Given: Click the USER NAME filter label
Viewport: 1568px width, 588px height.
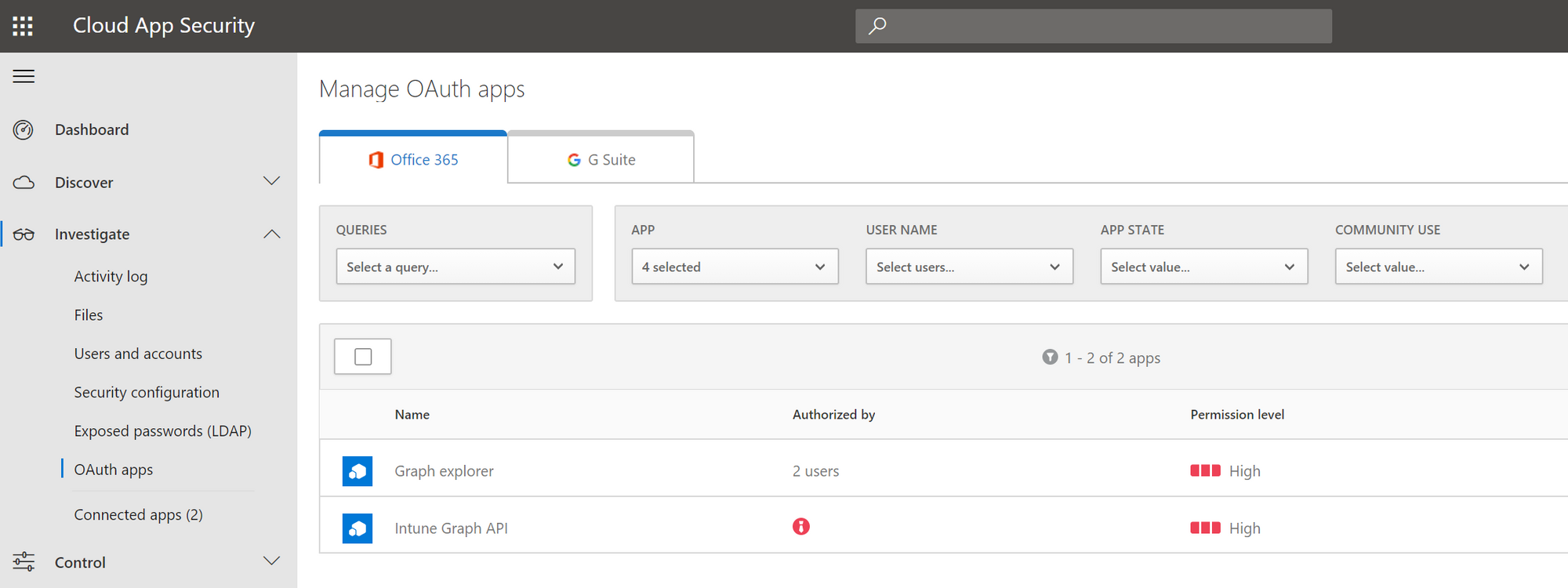Looking at the screenshot, I should (x=902, y=230).
